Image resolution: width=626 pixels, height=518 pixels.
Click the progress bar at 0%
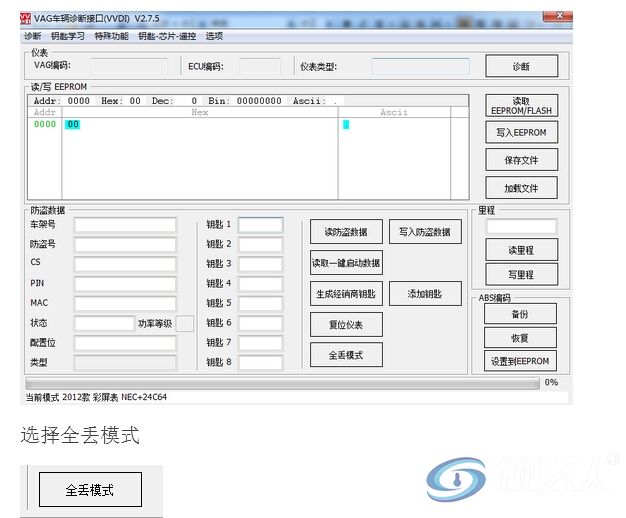[282, 383]
